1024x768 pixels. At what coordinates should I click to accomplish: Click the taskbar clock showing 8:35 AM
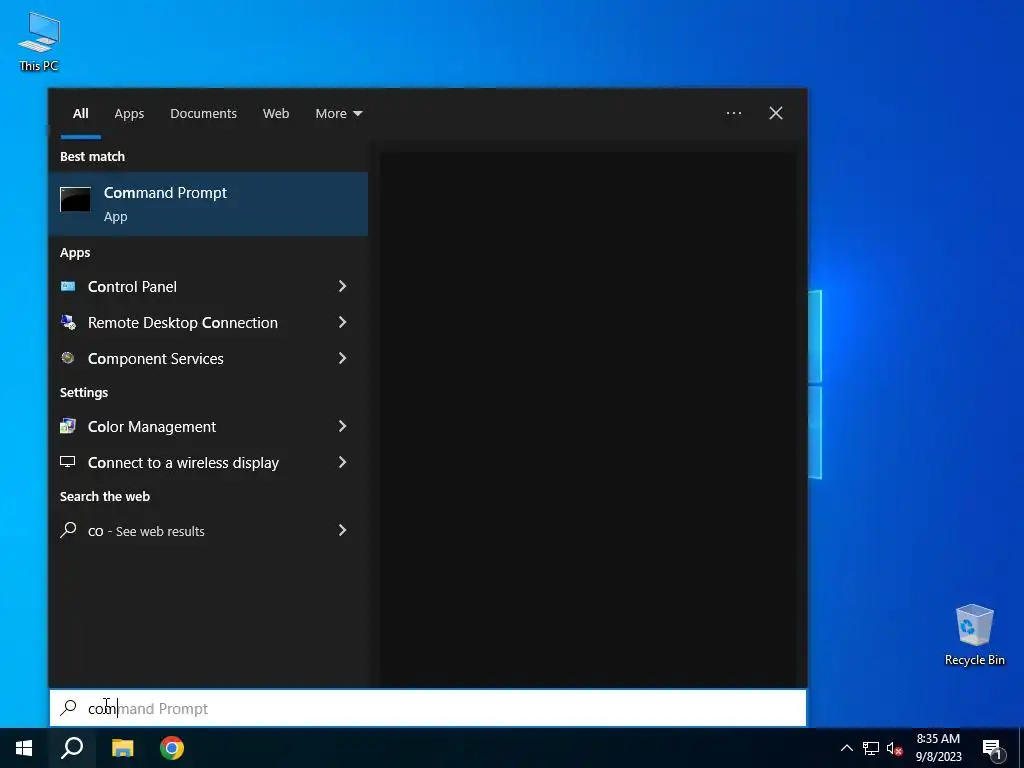tap(938, 748)
